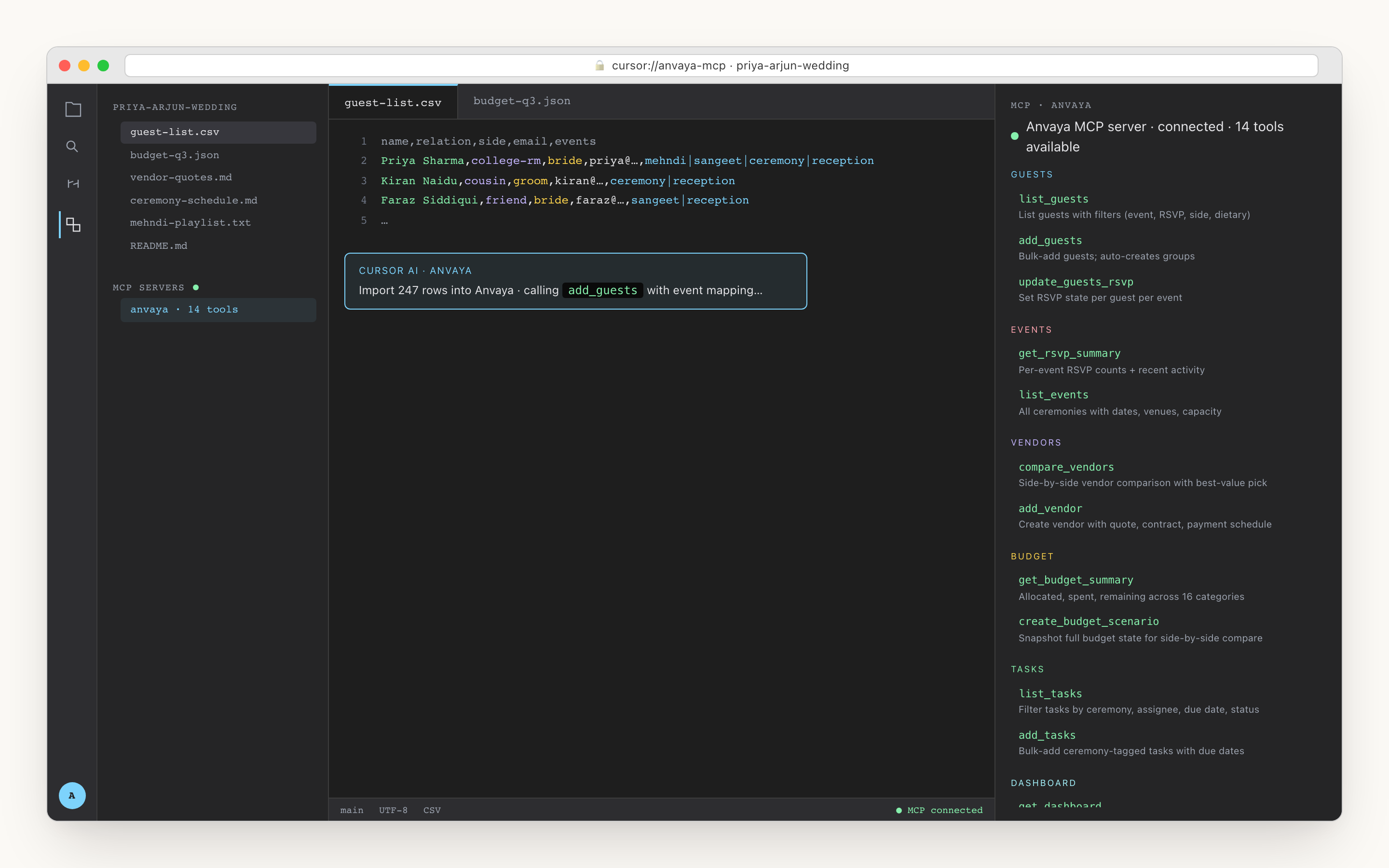Open the MCP extensions icon in sidebar
Viewport: 1389px width, 868px height.
73,224
